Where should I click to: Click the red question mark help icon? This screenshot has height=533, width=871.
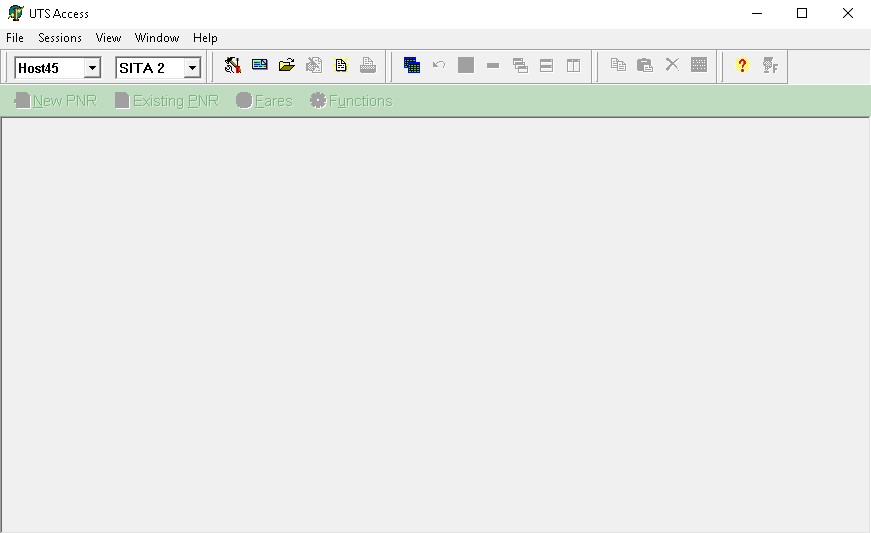[x=742, y=65]
